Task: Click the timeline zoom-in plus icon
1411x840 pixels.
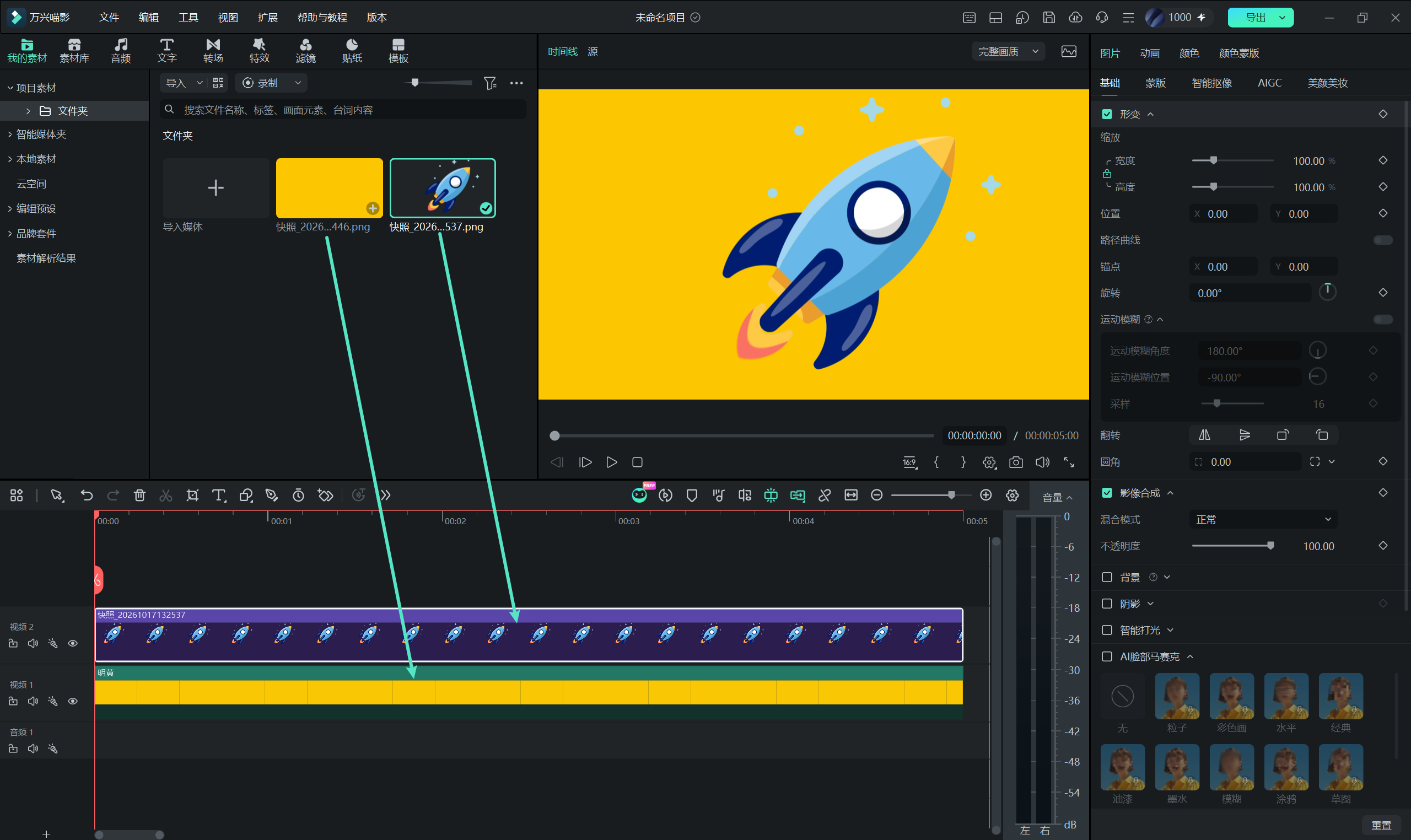Action: tap(985, 496)
